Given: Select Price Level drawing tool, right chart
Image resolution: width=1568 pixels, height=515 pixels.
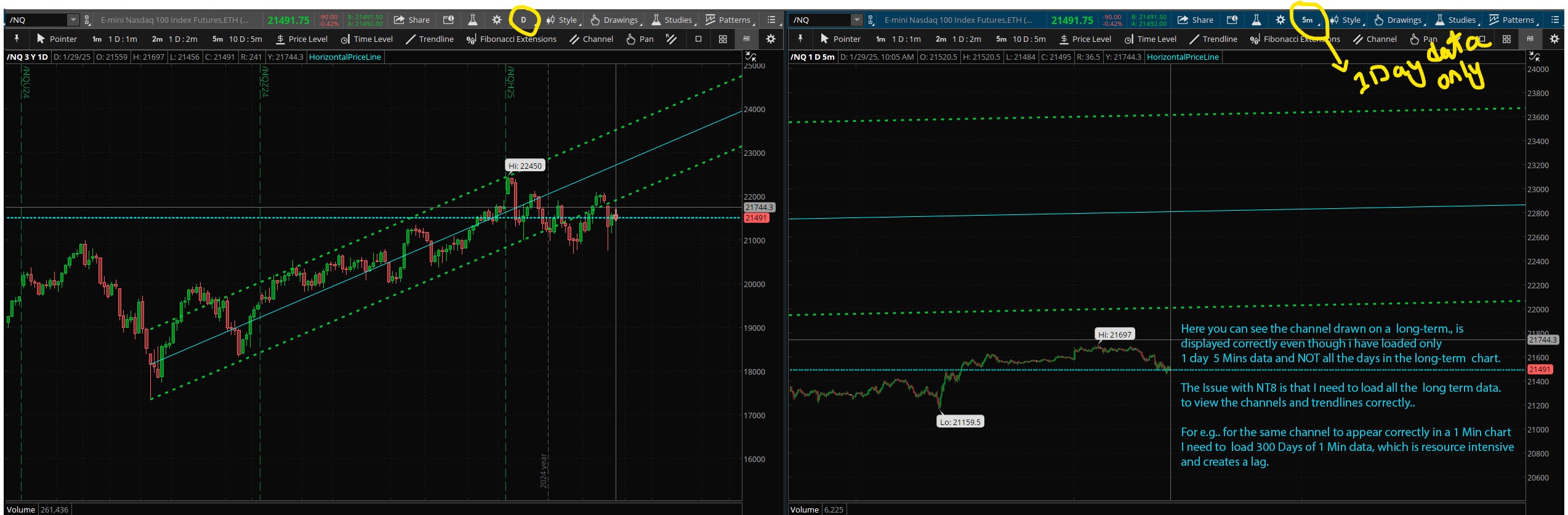Looking at the screenshot, I should [x=1085, y=39].
